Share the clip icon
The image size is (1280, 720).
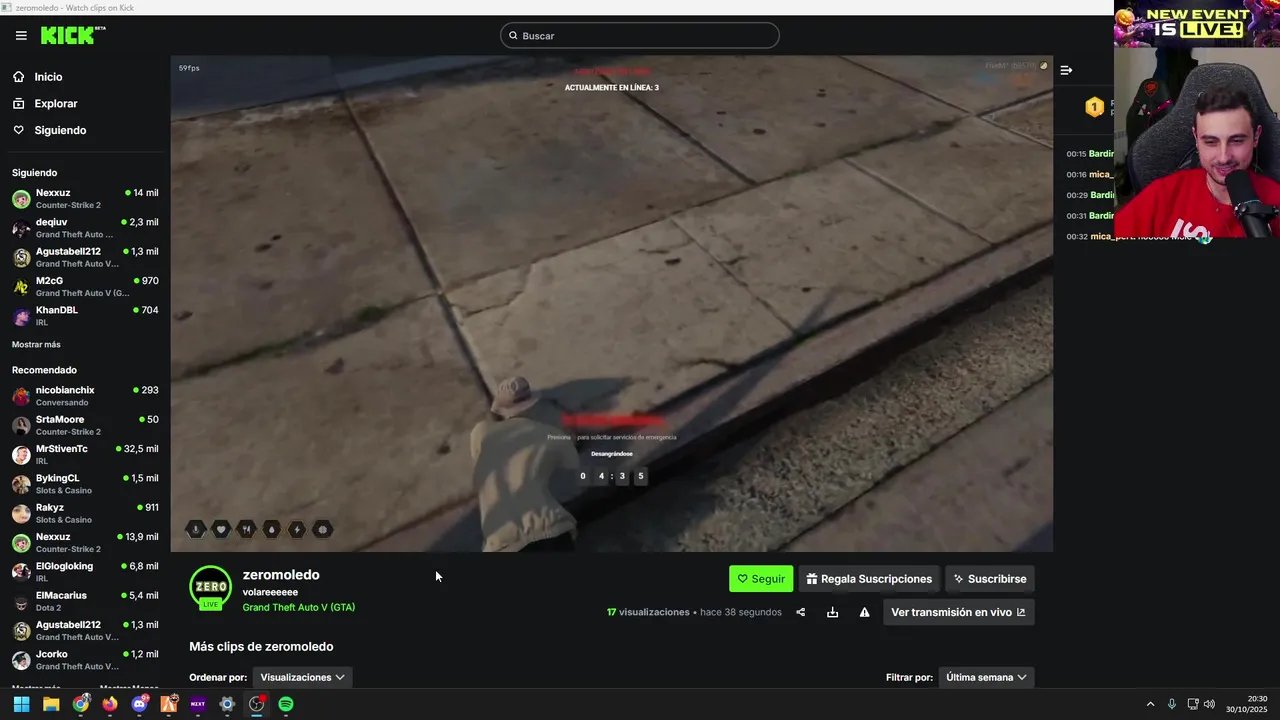[800, 612]
